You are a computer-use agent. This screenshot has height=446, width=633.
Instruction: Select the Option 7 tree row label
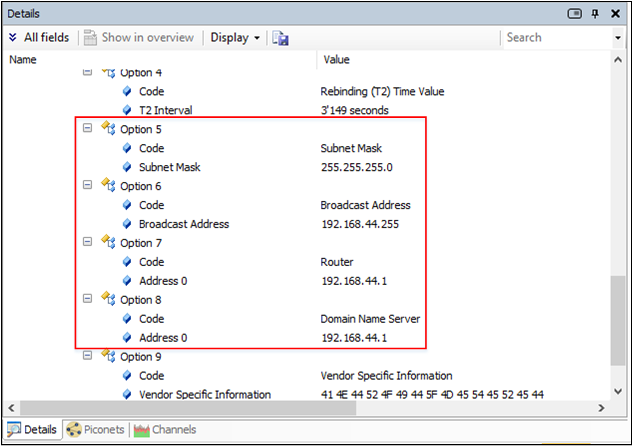[141, 243]
